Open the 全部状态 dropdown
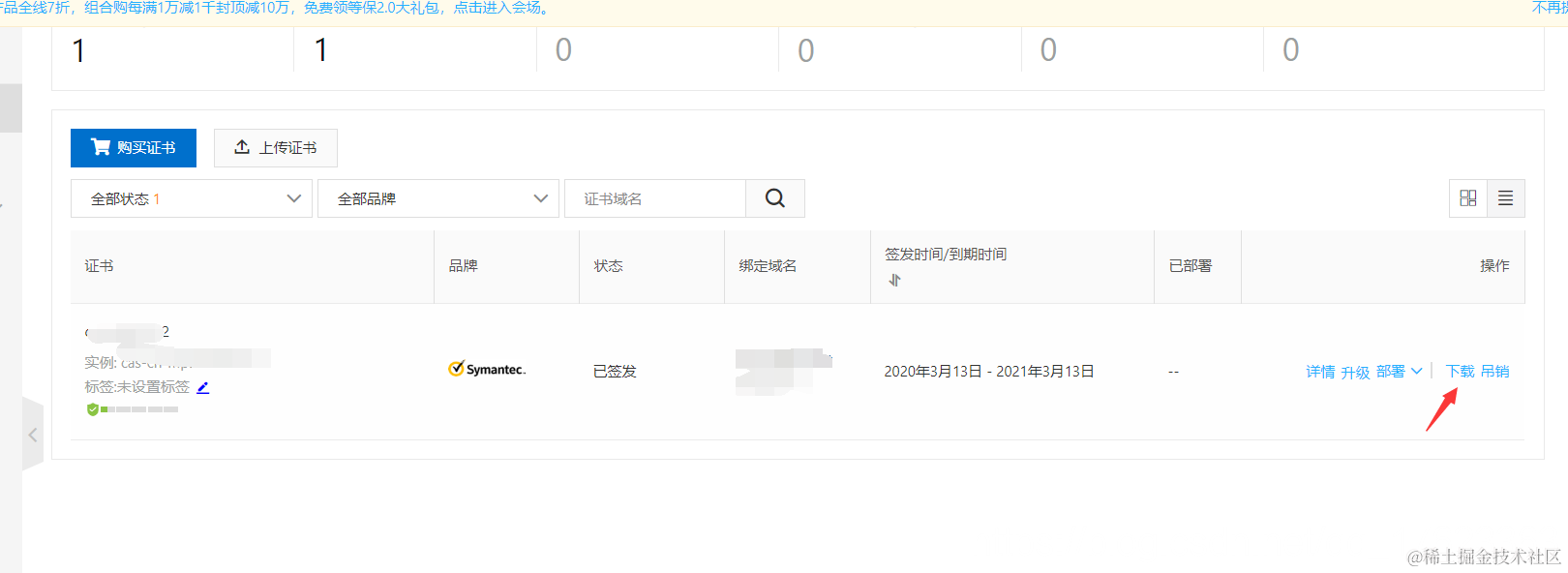 (192, 198)
